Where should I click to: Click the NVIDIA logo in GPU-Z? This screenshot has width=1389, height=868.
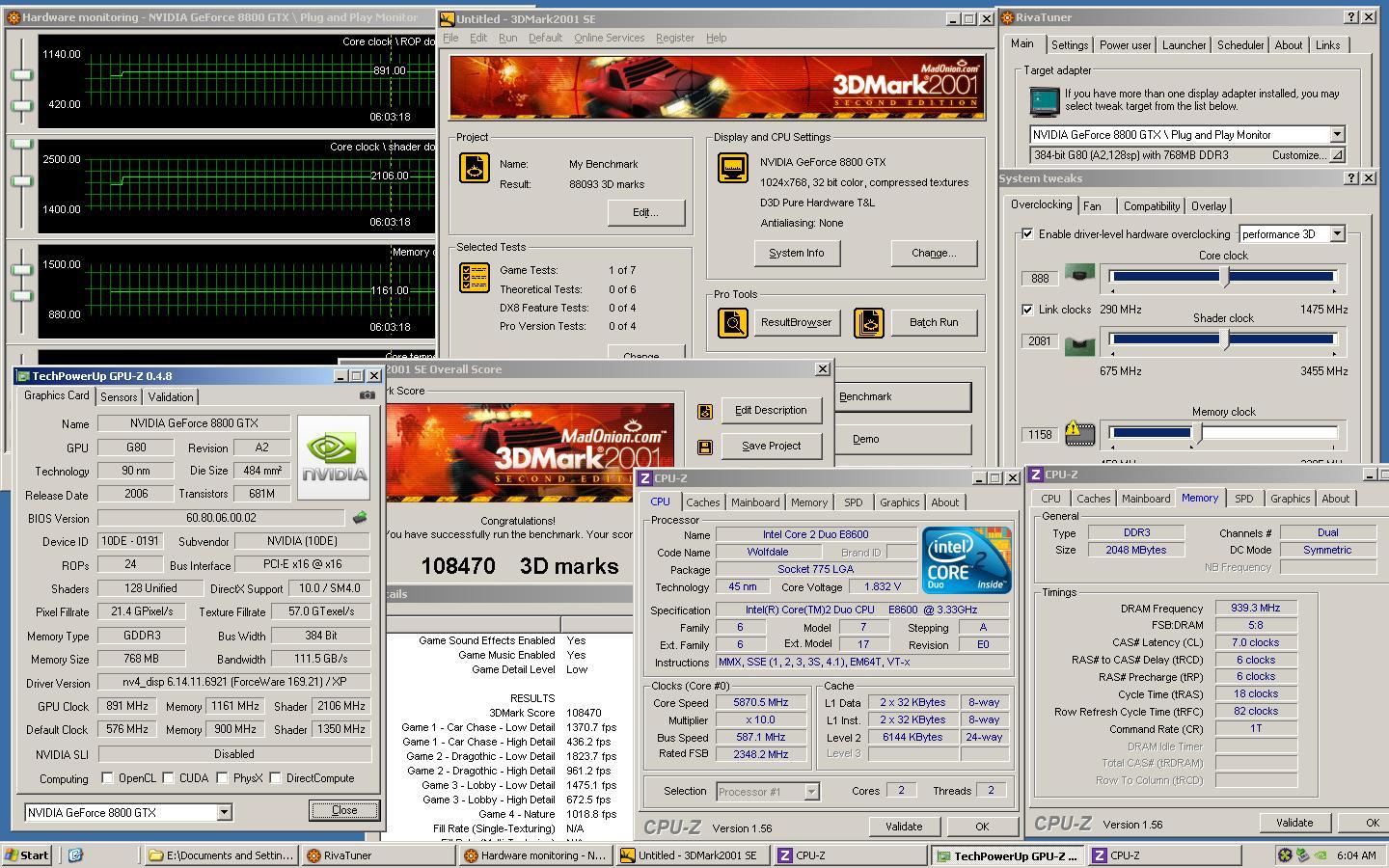point(334,457)
